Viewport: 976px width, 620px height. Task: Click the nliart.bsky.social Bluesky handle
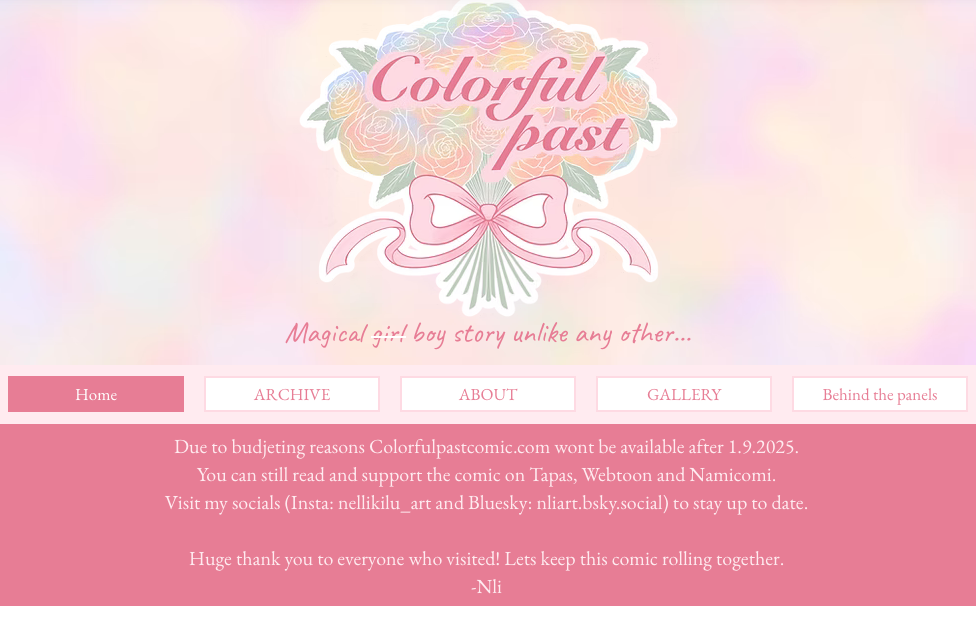(x=599, y=503)
